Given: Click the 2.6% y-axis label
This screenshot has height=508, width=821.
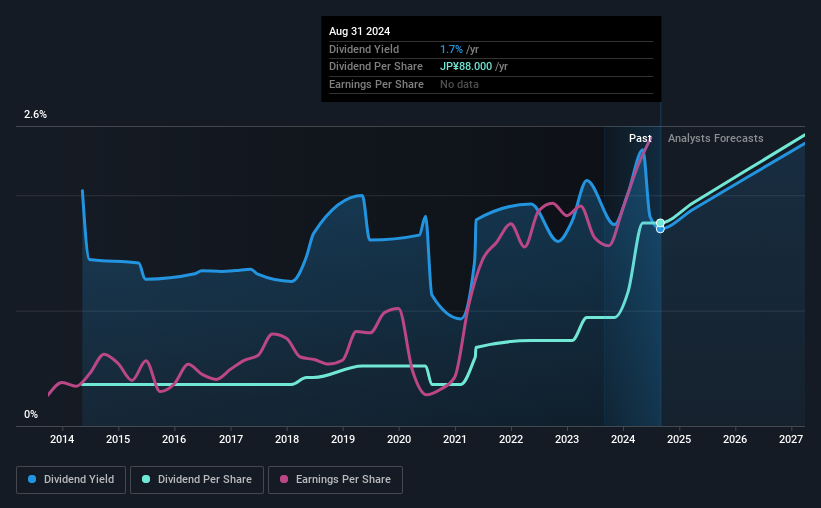Looking at the screenshot, I should (x=35, y=115).
